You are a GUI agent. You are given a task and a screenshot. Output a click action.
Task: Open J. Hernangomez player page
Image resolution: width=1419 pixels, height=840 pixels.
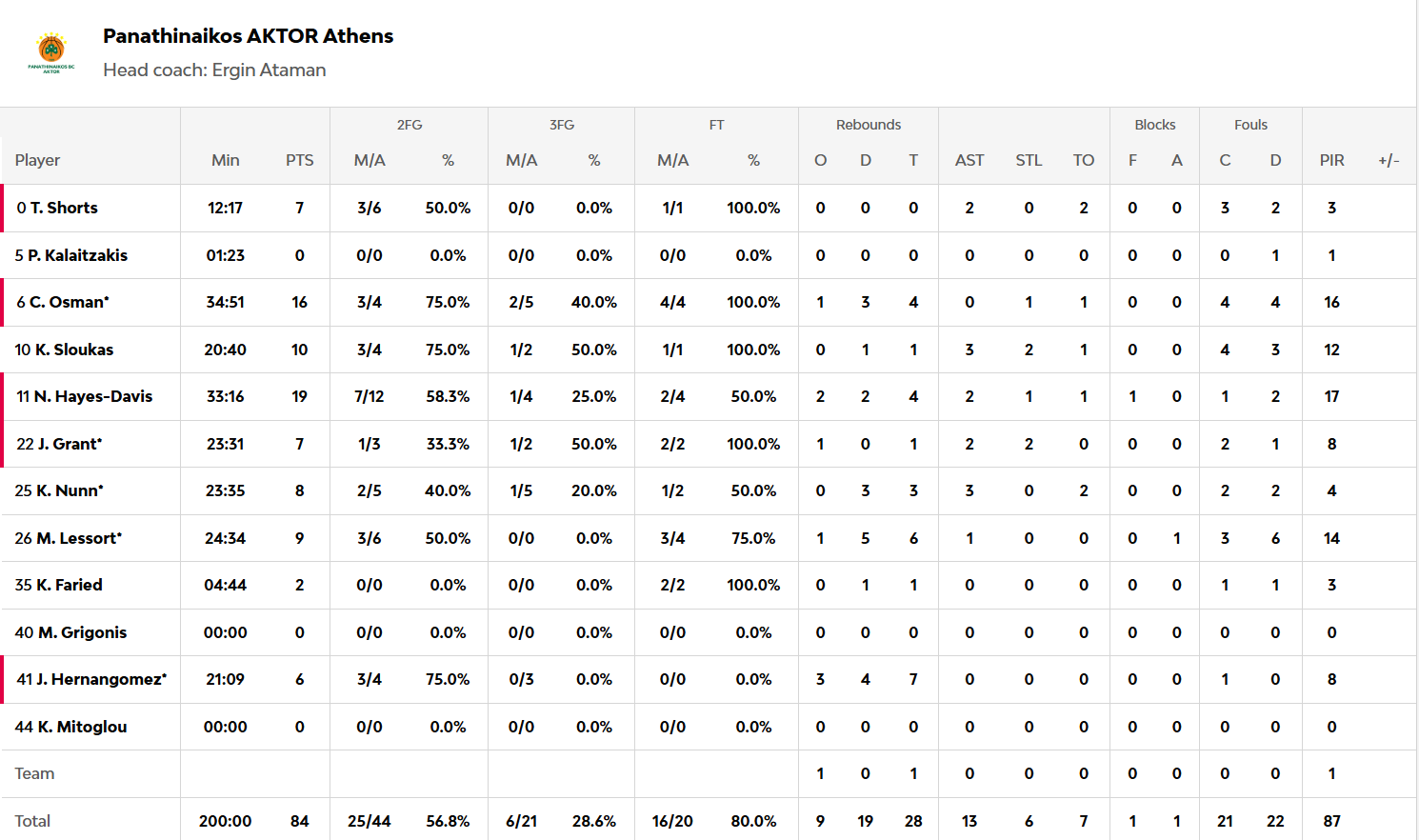pos(101,679)
